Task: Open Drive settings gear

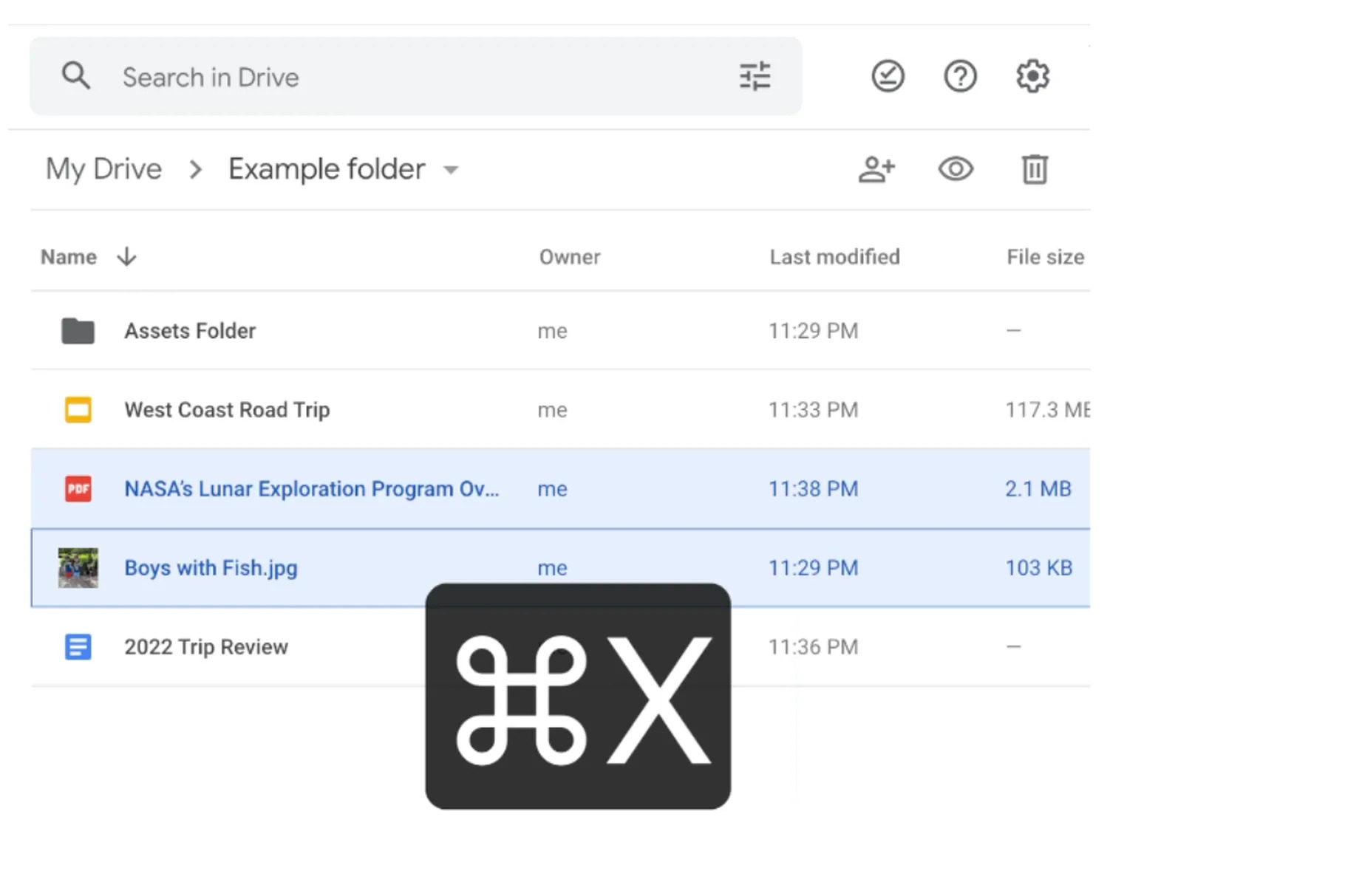Action: pyautogui.click(x=1032, y=76)
